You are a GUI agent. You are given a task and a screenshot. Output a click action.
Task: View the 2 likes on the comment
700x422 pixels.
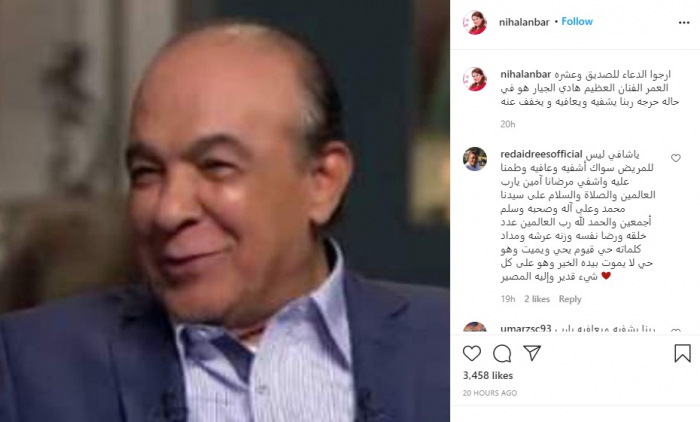point(537,299)
